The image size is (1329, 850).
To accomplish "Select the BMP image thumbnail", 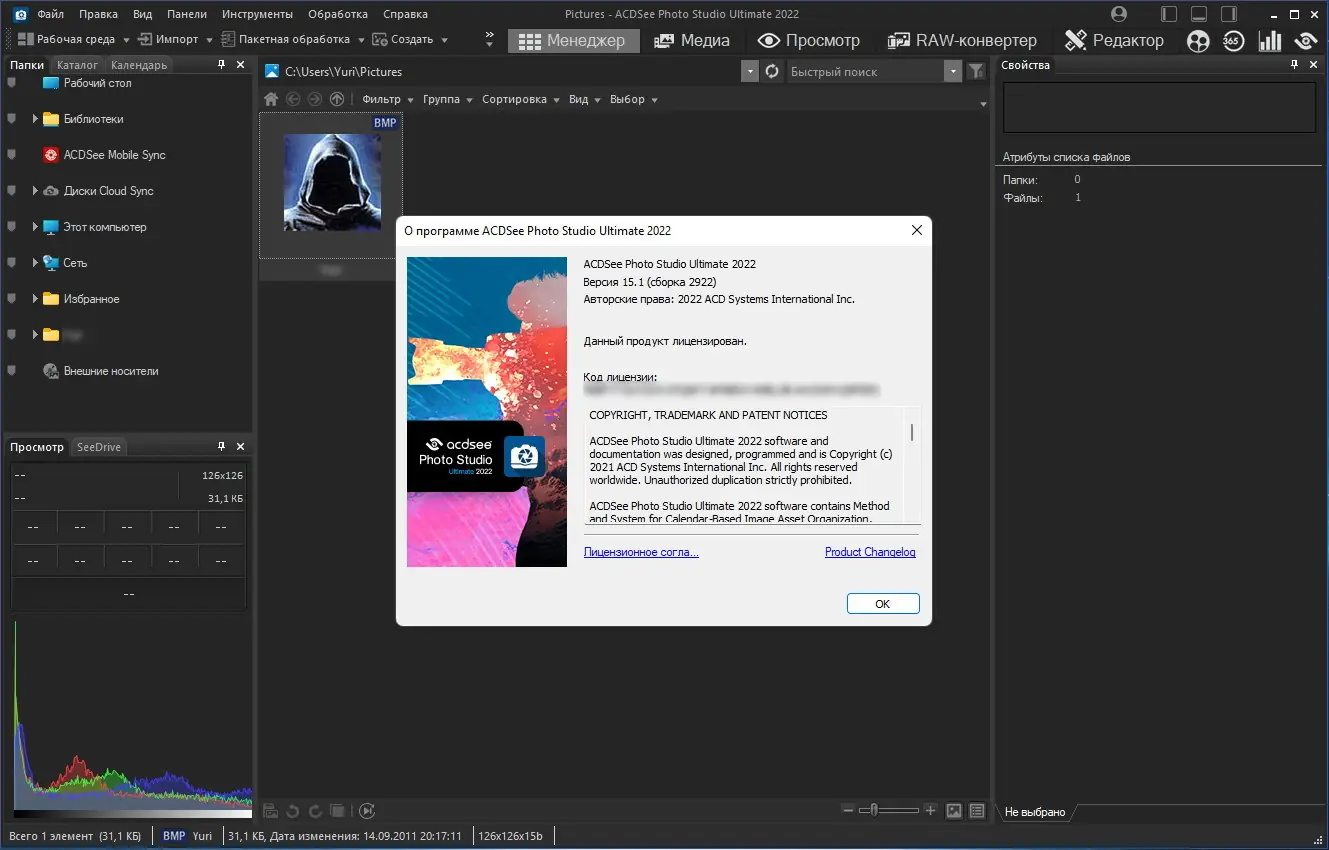I will tap(332, 182).
